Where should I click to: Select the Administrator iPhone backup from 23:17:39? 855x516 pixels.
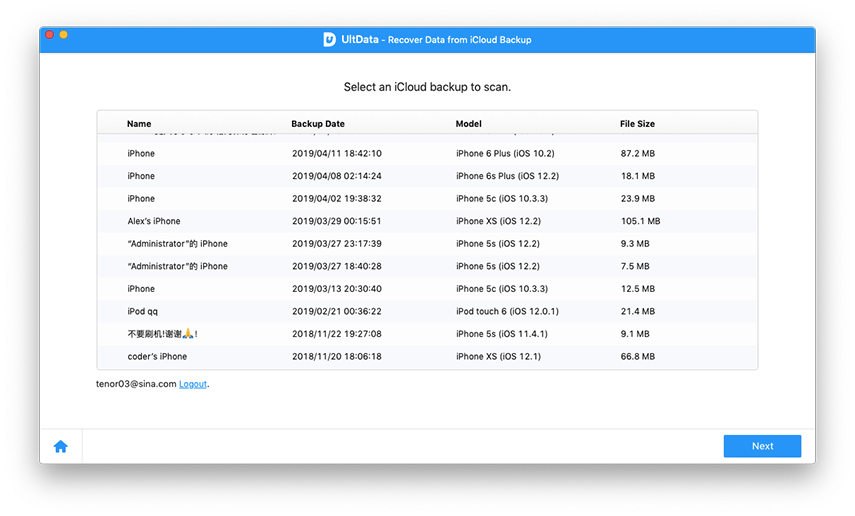click(427, 243)
